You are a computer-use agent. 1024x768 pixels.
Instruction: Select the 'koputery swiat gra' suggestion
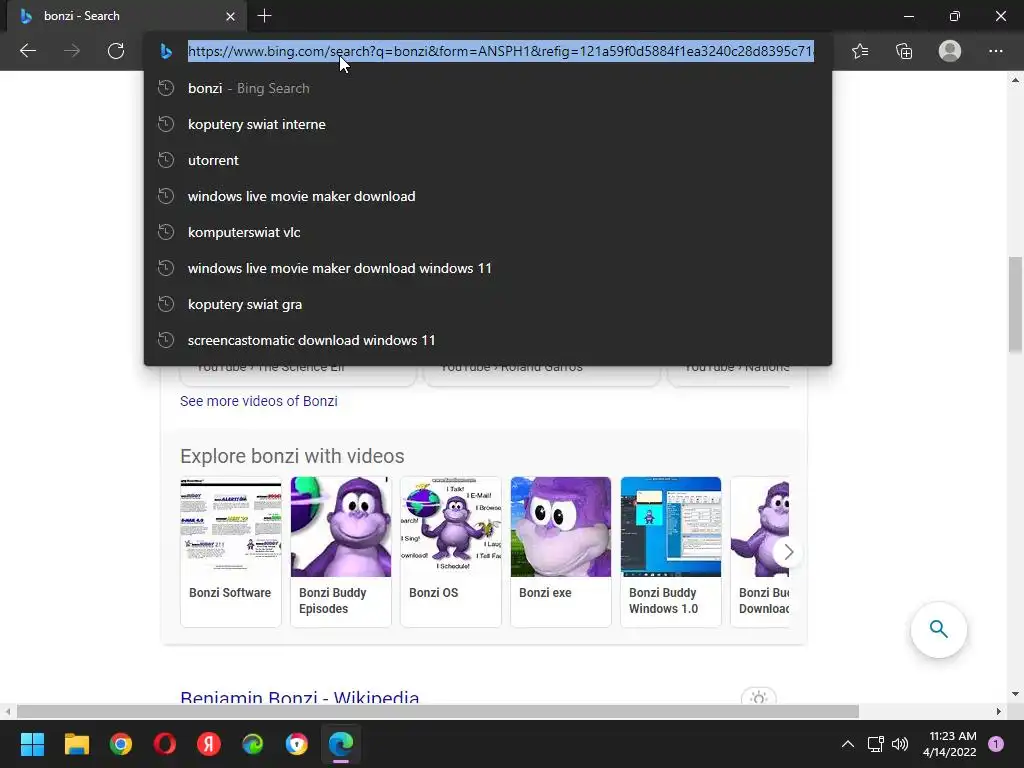point(488,304)
